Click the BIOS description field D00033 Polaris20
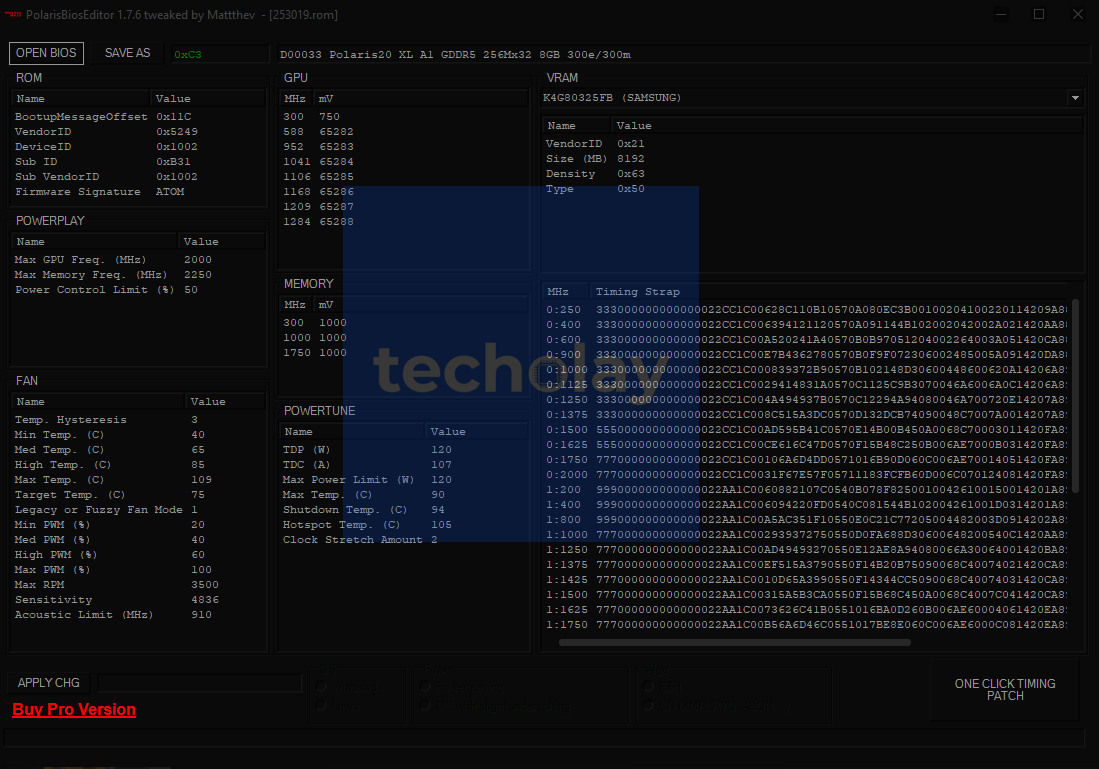 [683, 54]
